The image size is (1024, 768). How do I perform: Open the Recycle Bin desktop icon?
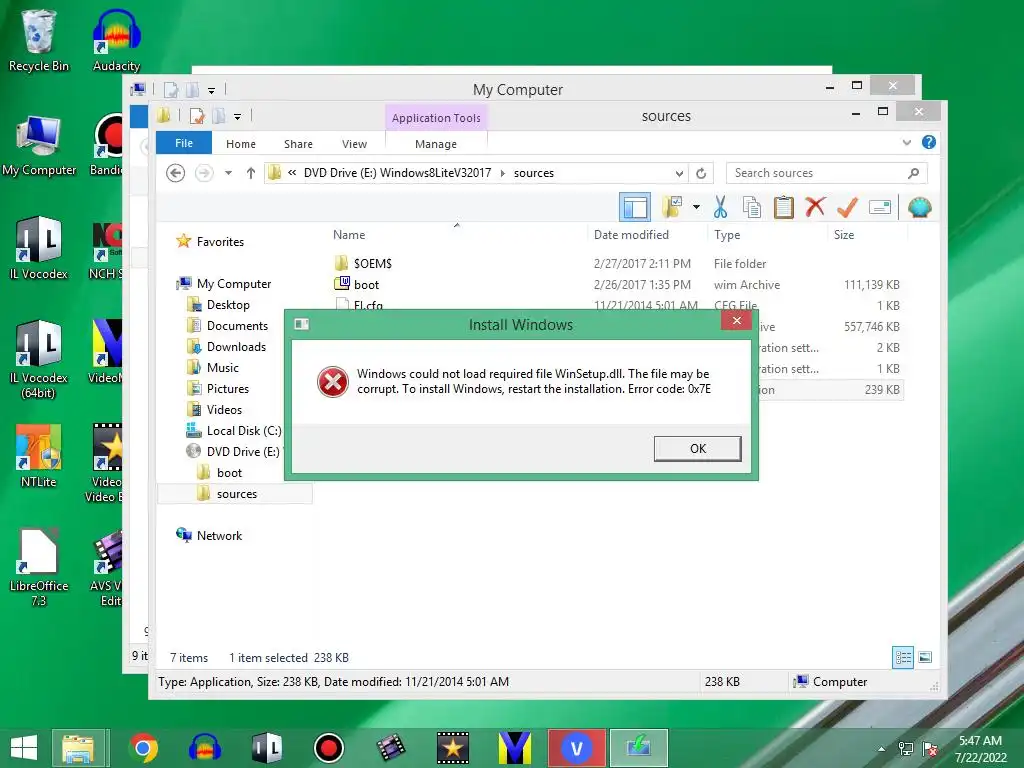click(x=39, y=40)
